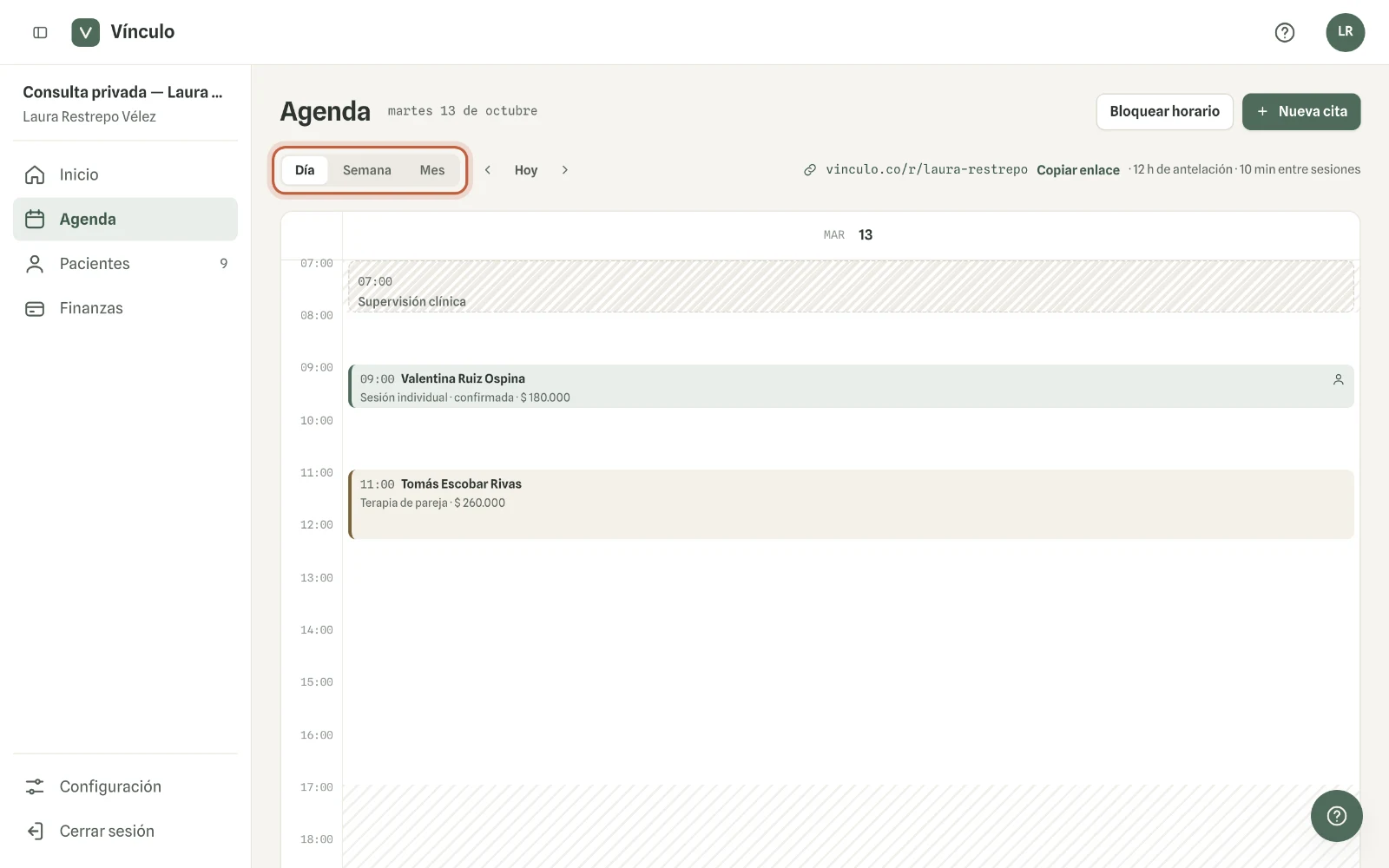Image resolution: width=1389 pixels, height=868 pixels.
Task: Open Tomás Escobar Rivas's 11:00 appointment
Action: coord(851,504)
